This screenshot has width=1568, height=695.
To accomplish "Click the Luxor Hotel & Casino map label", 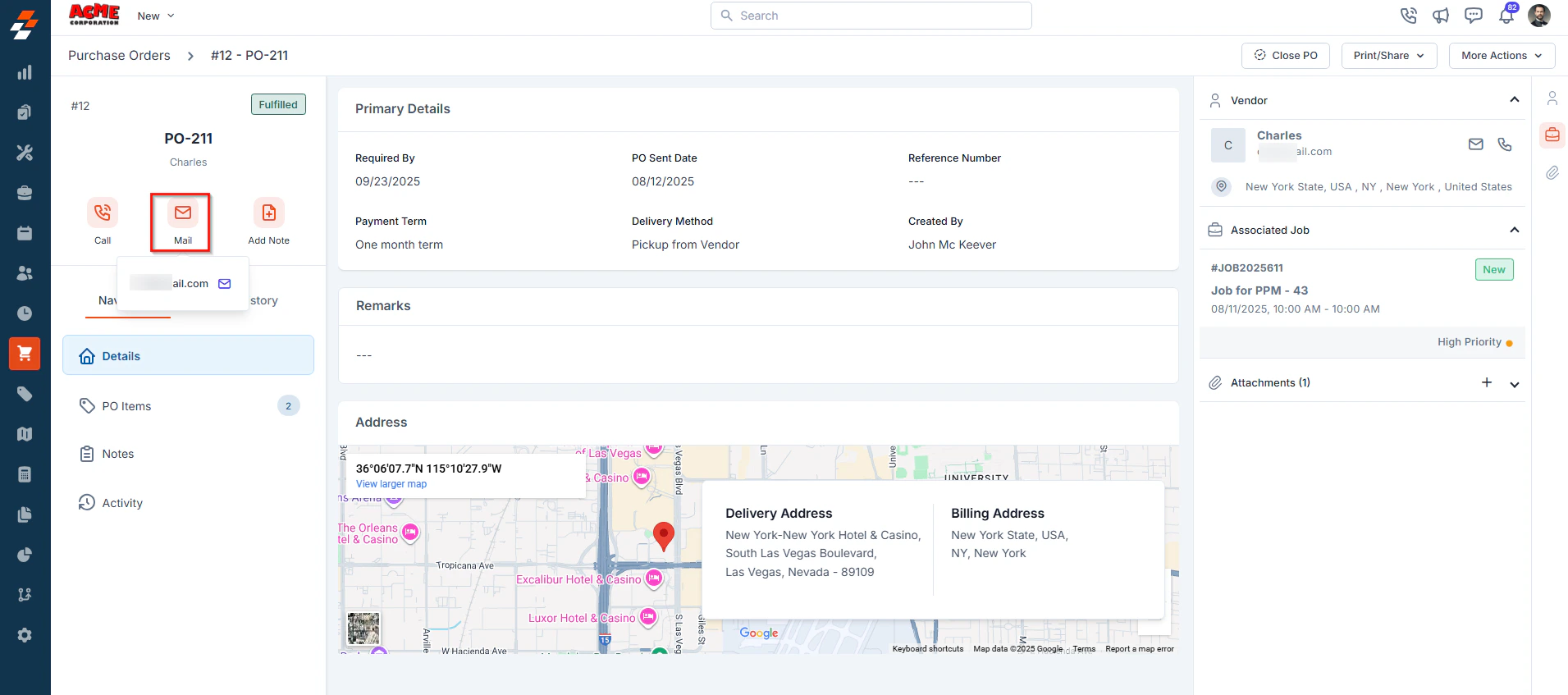I will pyautogui.click(x=582, y=618).
